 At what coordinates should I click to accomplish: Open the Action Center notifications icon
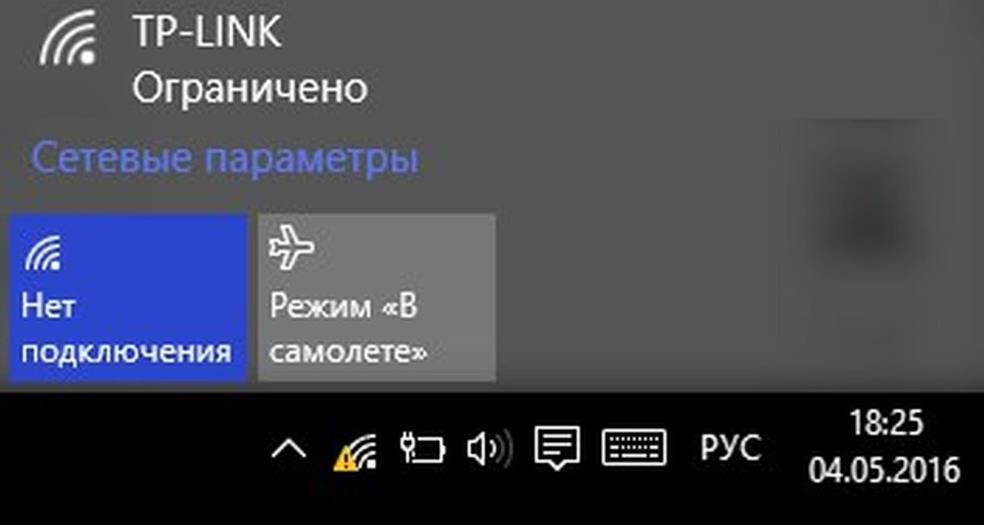[557, 448]
